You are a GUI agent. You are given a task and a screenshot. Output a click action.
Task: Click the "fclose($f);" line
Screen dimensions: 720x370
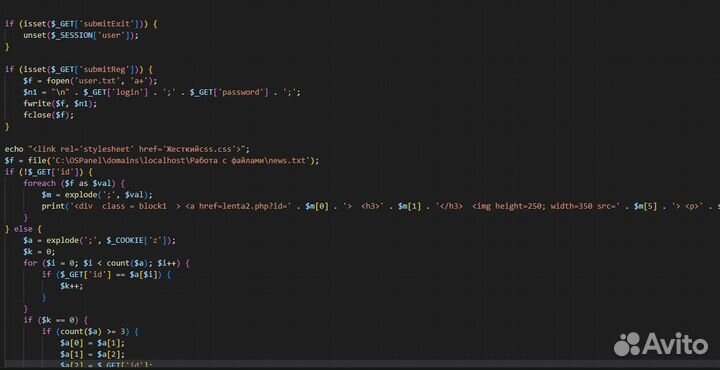click(49, 115)
